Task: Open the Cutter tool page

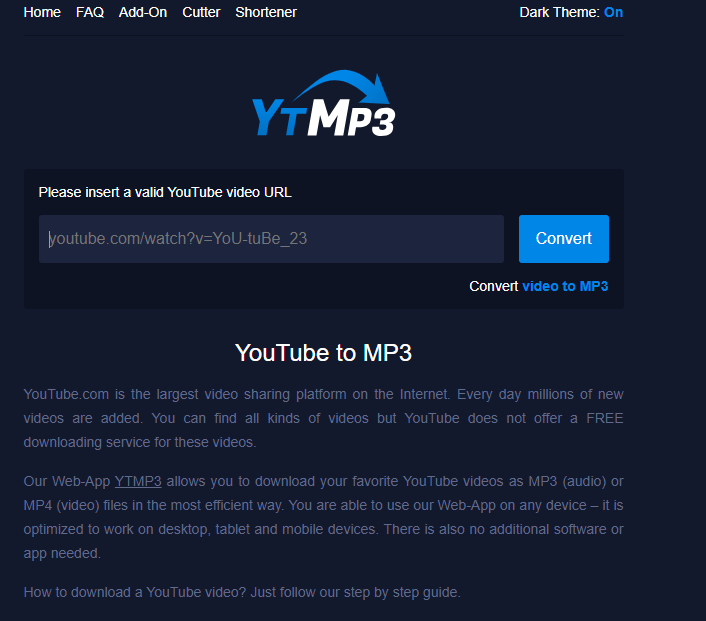Action: (x=201, y=12)
